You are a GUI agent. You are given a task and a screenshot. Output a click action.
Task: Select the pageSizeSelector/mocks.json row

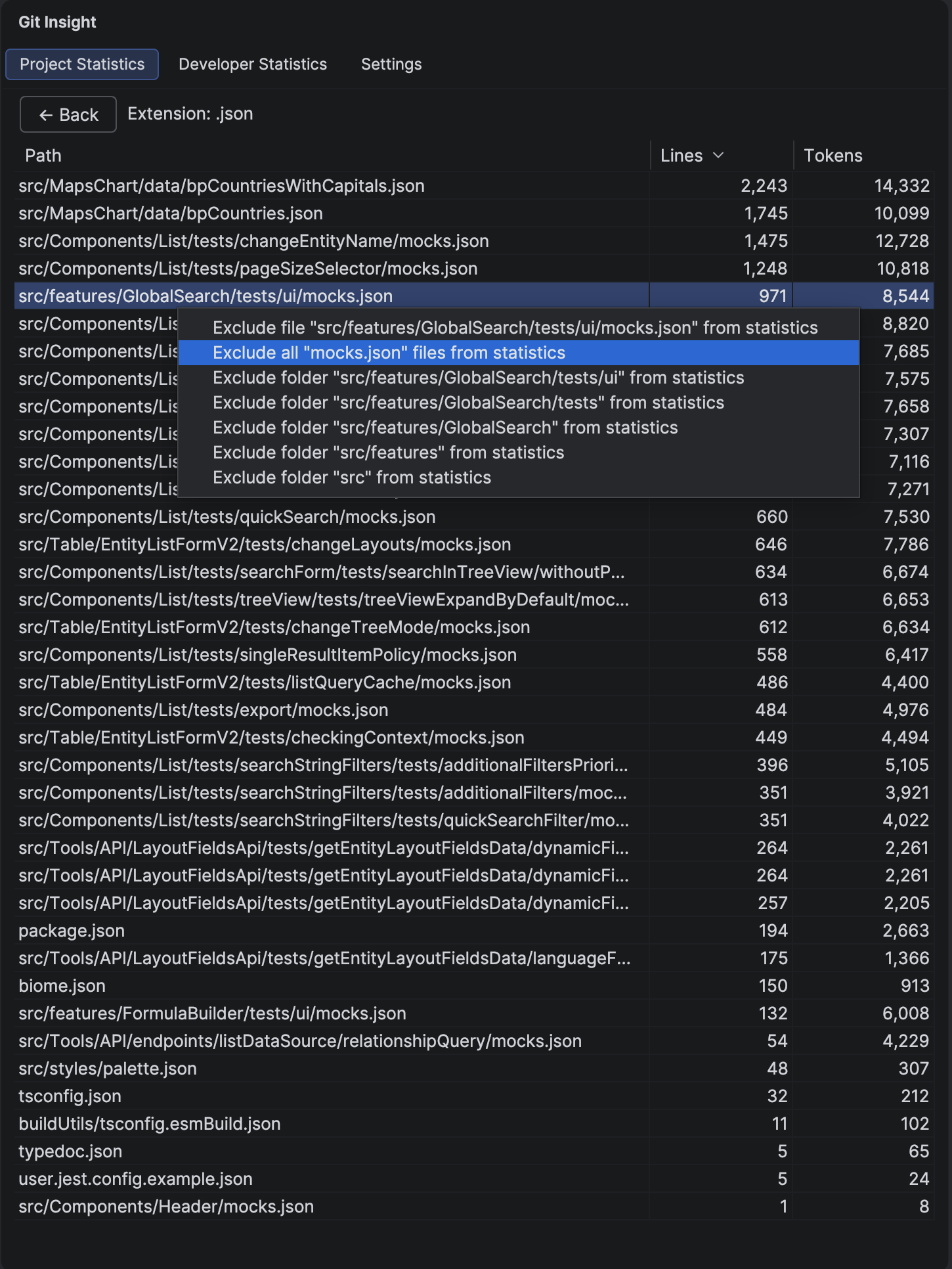[474, 269]
